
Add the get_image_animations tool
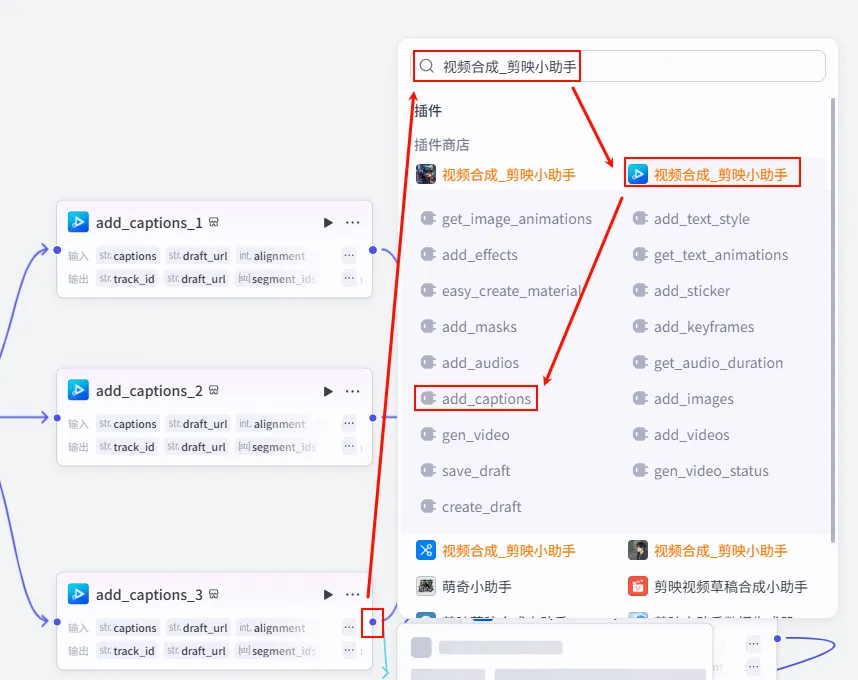pyautogui.click(x=506, y=219)
